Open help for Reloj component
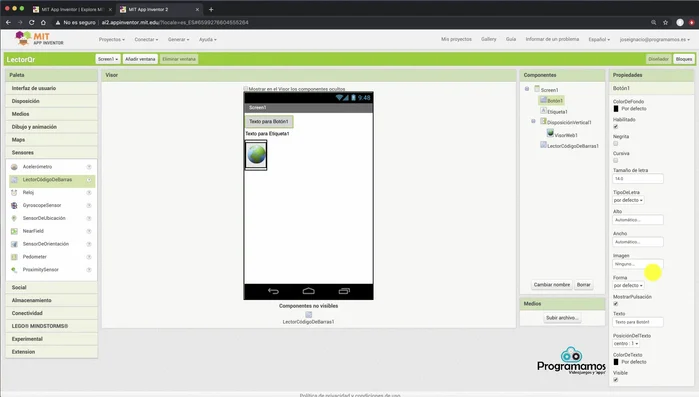This screenshot has width=699, height=397. 89,192
